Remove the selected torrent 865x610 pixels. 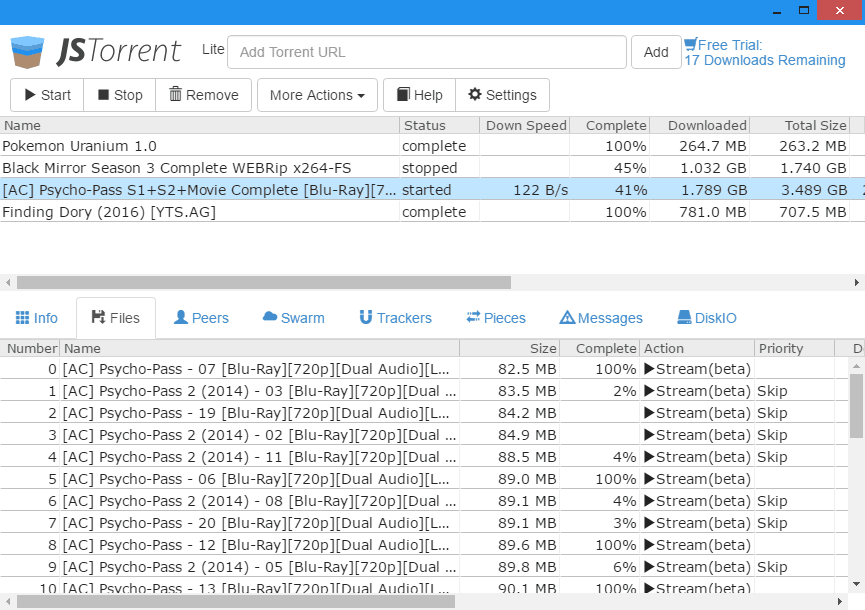tap(204, 95)
